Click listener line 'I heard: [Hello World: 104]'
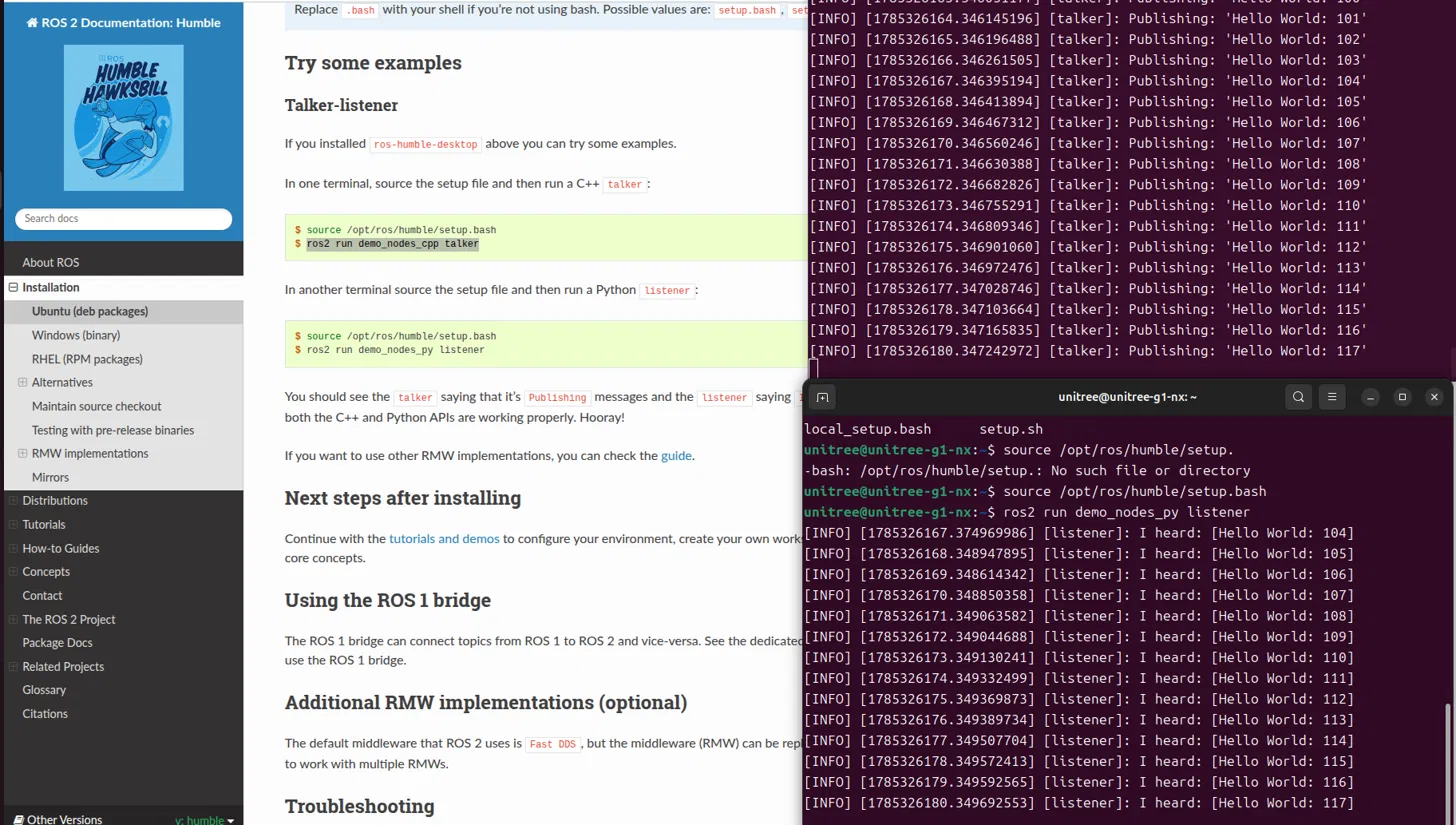The image size is (1456, 825). click(1079, 533)
